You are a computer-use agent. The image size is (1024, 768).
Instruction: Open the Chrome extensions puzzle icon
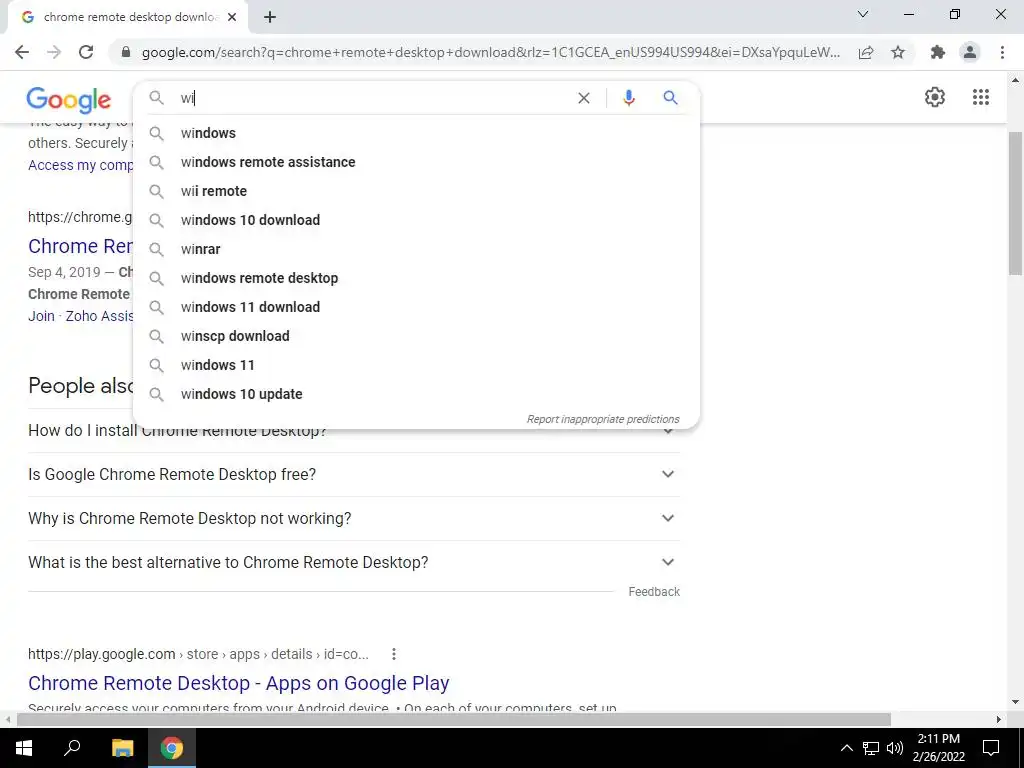pos(938,52)
